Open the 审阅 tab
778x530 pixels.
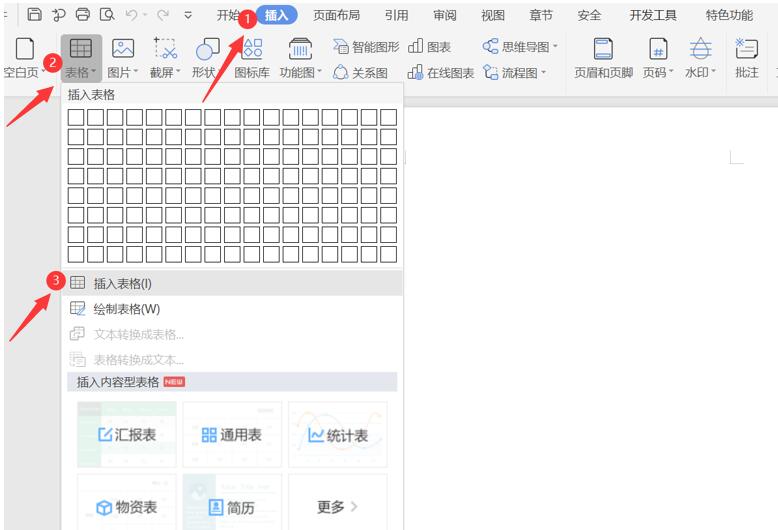pyautogui.click(x=444, y=15)
